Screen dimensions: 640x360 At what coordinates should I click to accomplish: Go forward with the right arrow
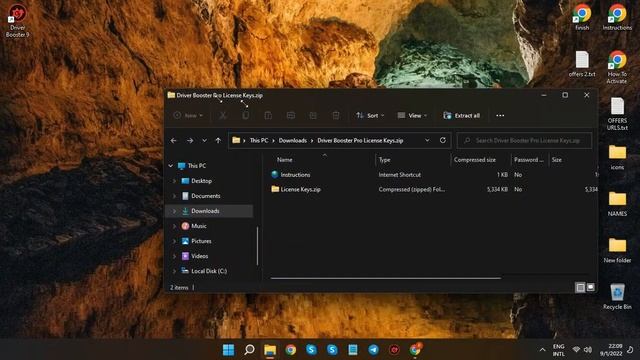tap(190, 140)
